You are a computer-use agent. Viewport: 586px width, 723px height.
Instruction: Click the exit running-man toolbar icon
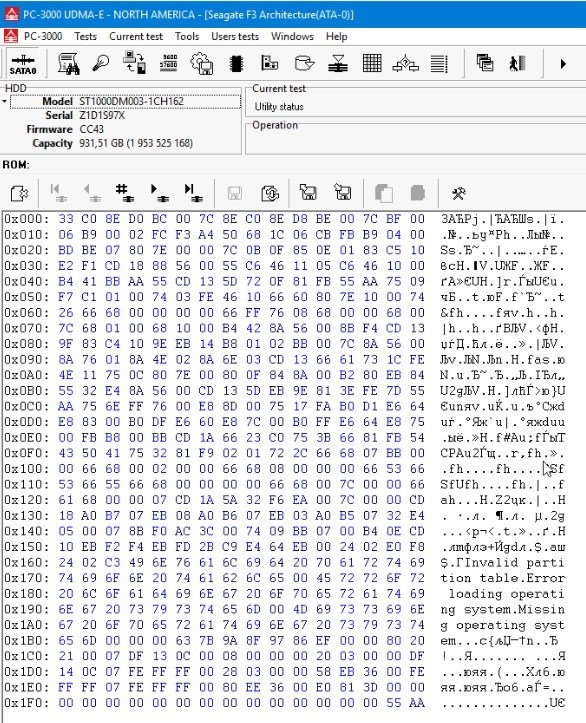click(x=517, y=63)
